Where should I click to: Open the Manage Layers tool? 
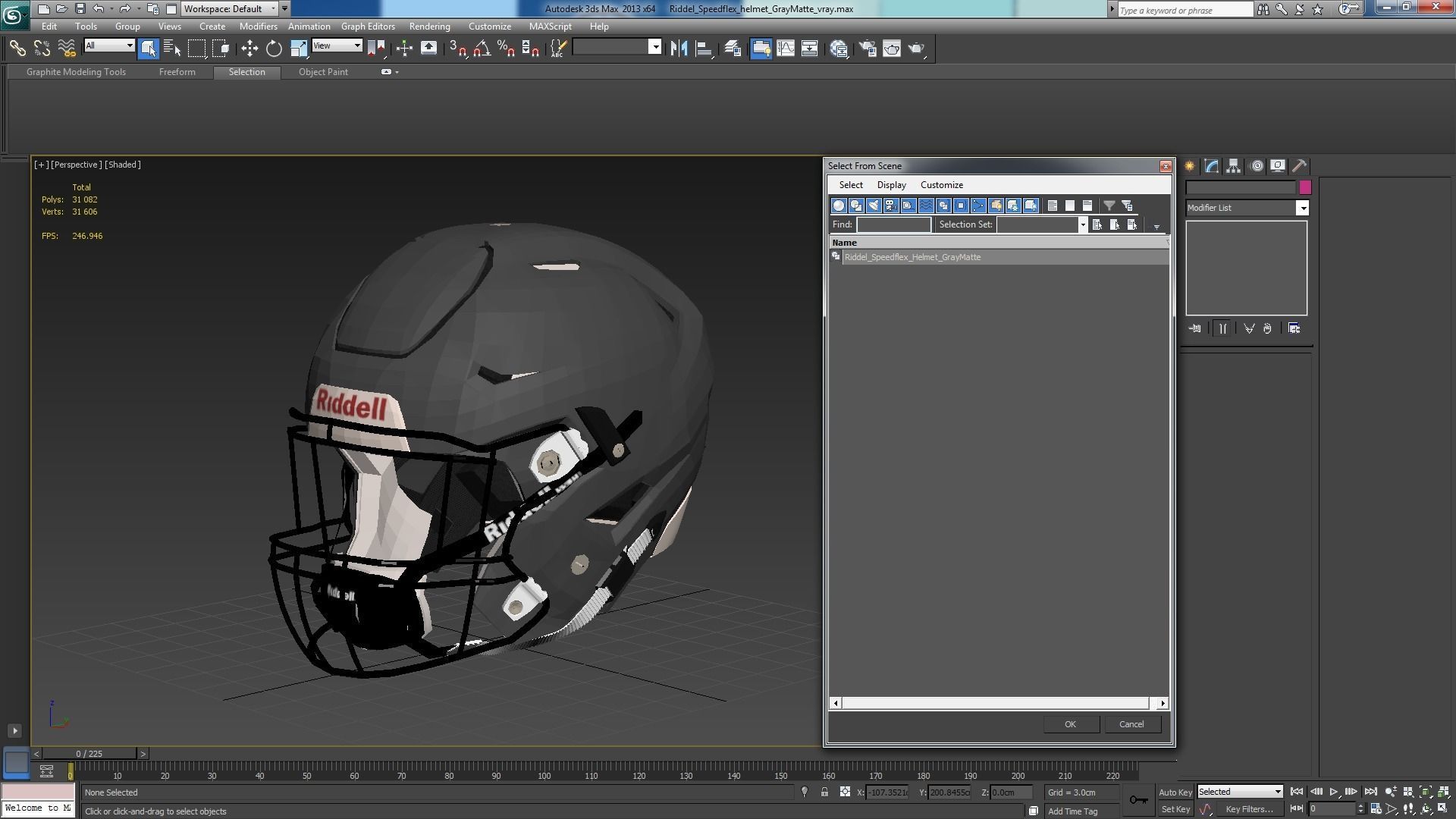point(733,49)
